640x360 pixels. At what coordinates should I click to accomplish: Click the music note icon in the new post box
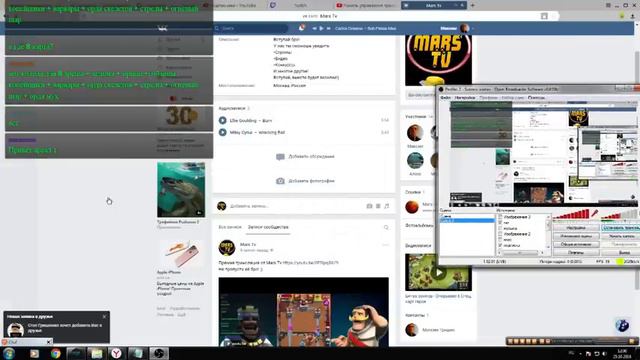(387, 206)
